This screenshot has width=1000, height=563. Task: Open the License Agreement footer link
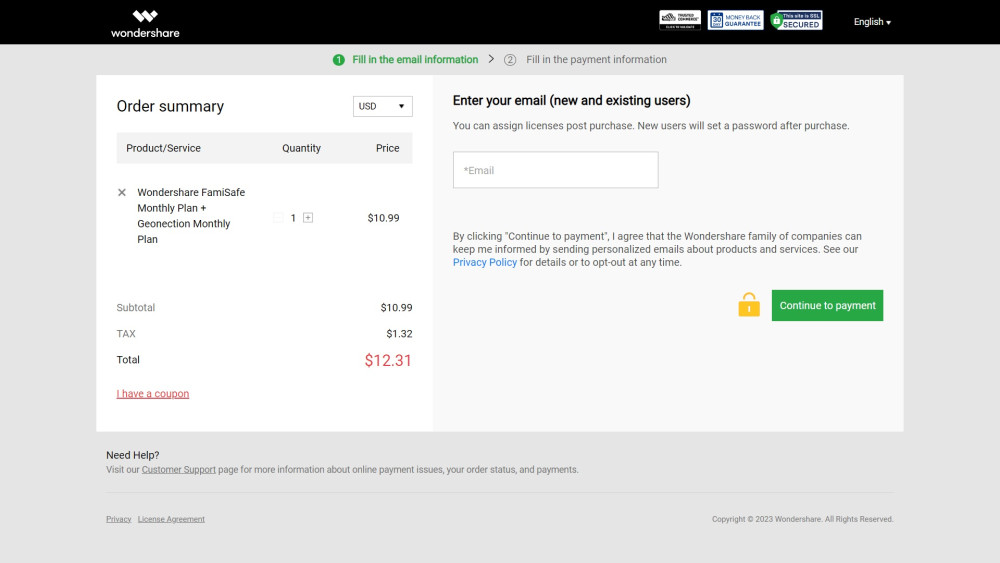click(x=171, y=520)
